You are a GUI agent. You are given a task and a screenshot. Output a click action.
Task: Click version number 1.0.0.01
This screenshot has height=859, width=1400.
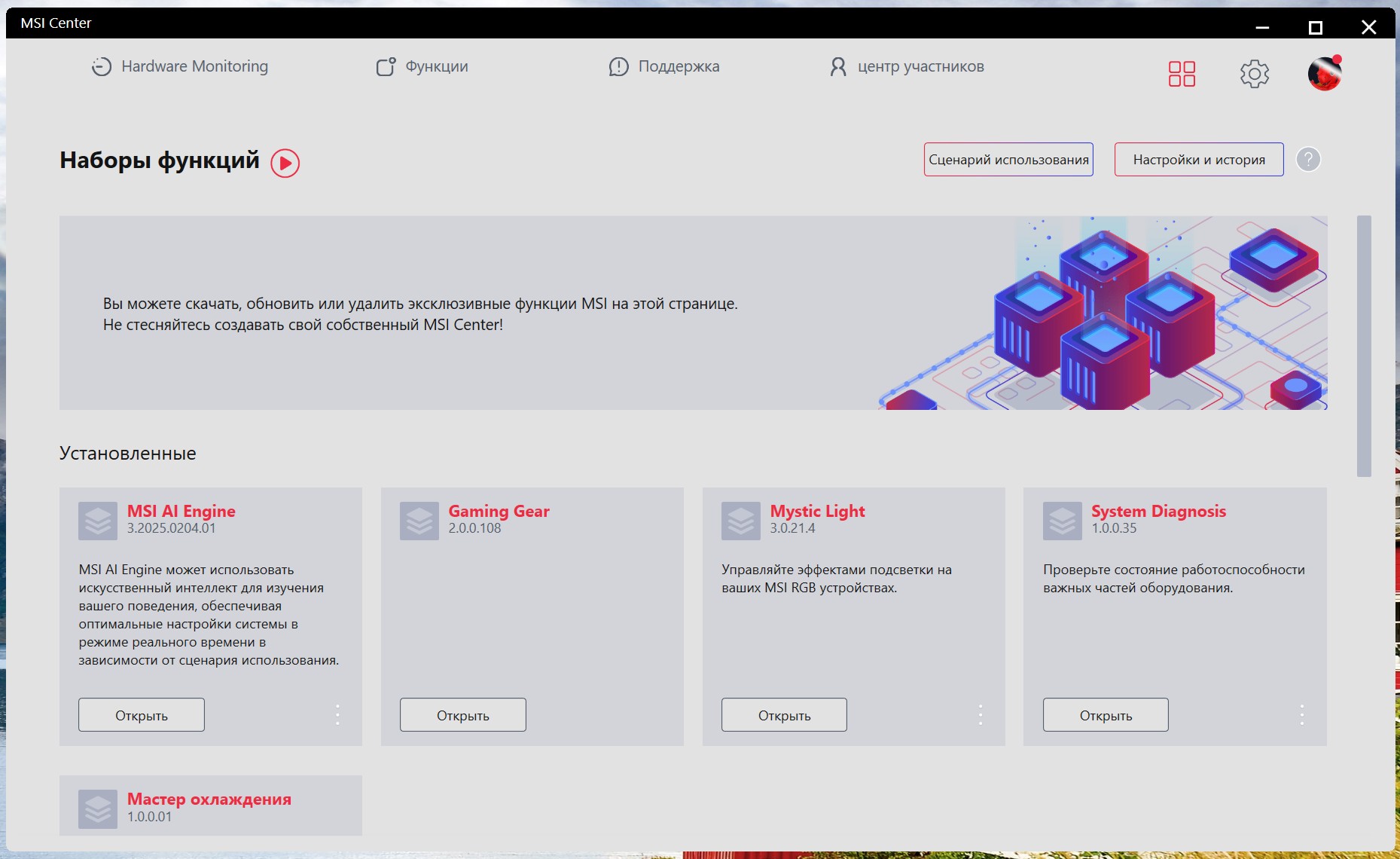[149, 817]
